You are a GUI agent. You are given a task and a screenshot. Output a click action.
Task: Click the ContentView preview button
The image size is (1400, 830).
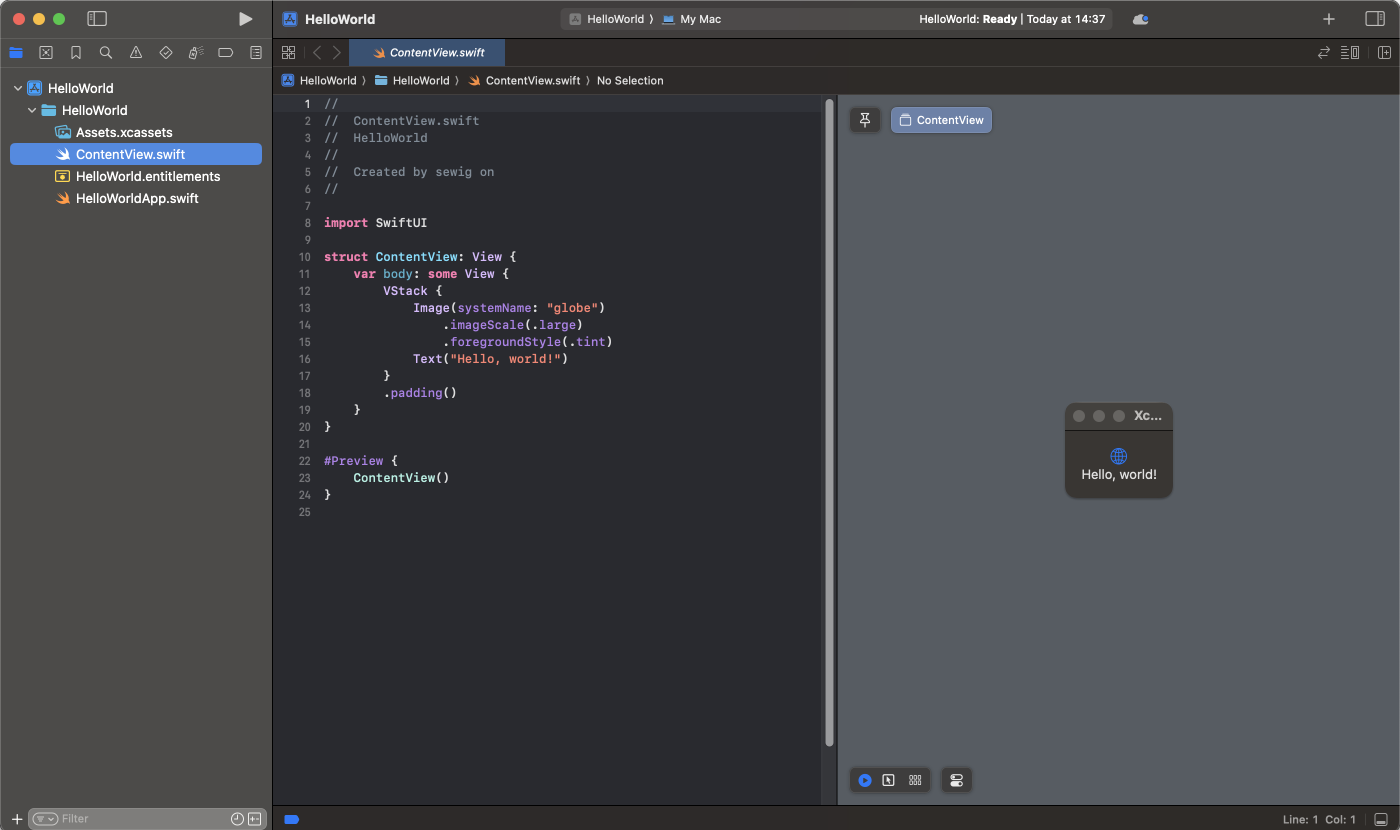pos(941,120)
